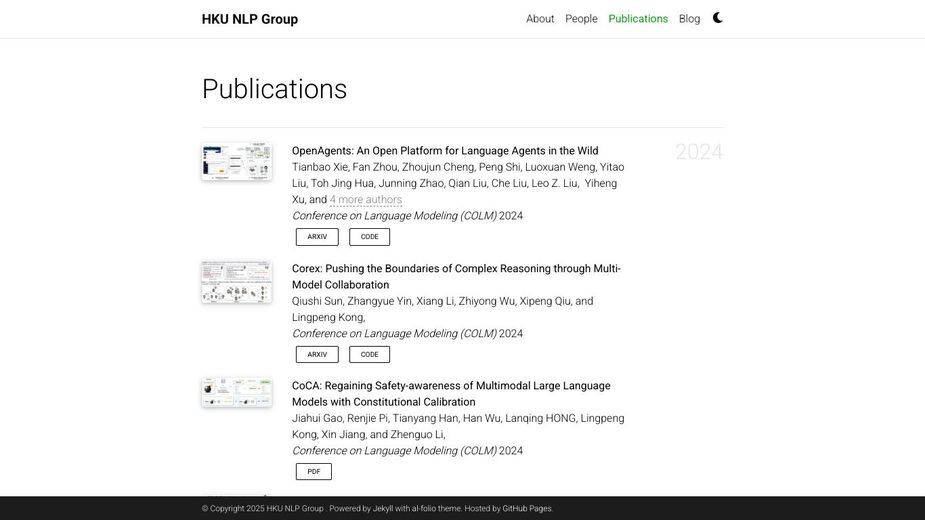Click the HKU NLP Group site title

pos(250,19)
